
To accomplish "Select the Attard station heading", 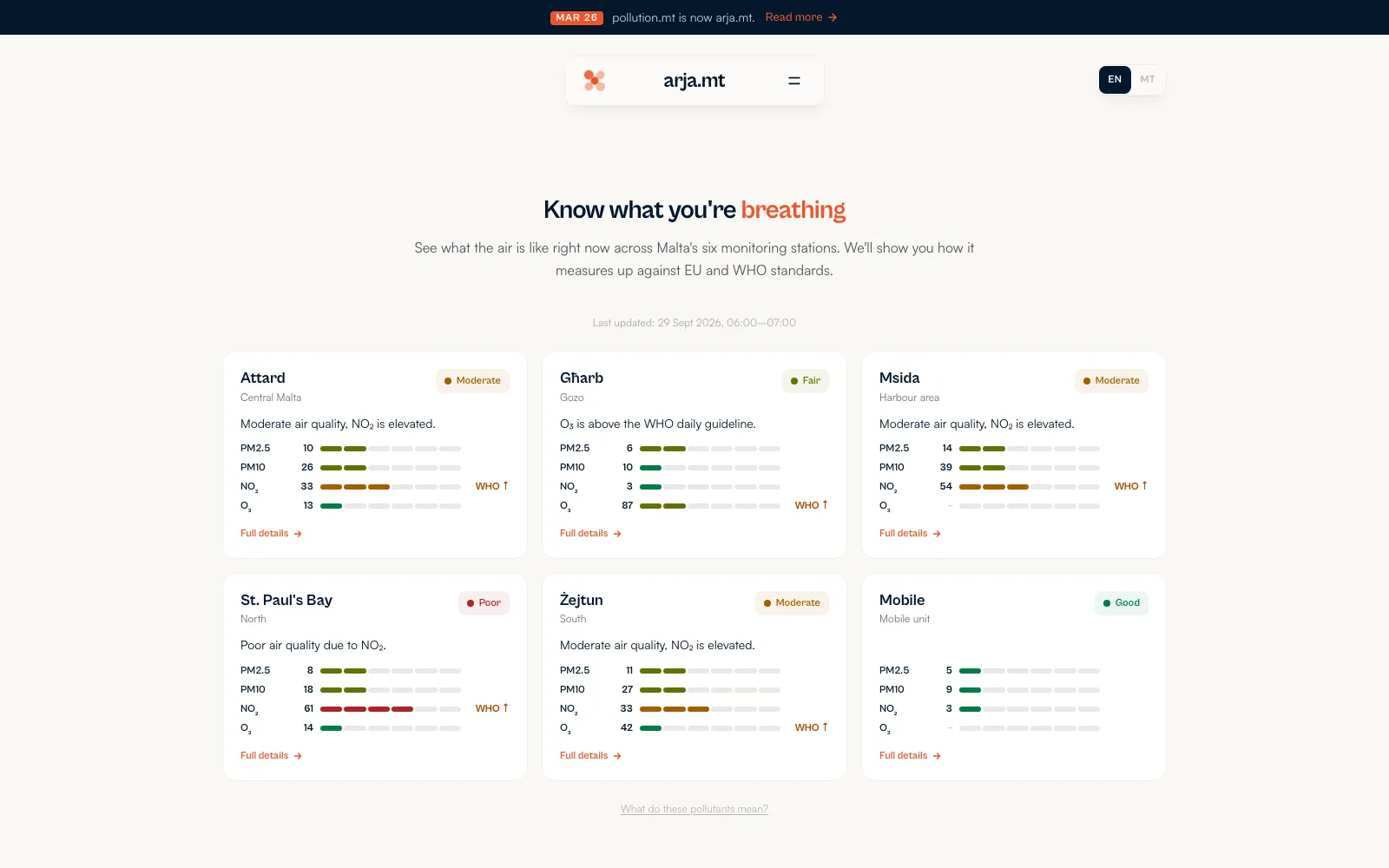I will click(263, 378).
